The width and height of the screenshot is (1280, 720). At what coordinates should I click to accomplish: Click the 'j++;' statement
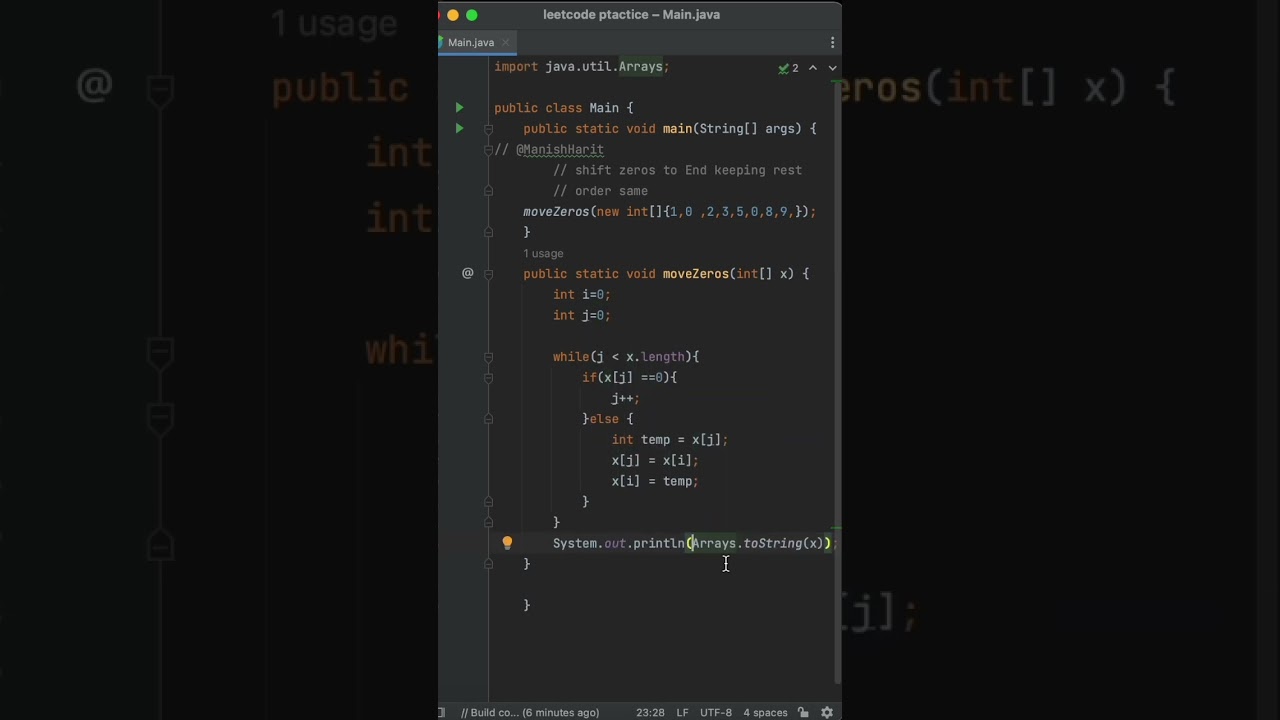(625, 398)
